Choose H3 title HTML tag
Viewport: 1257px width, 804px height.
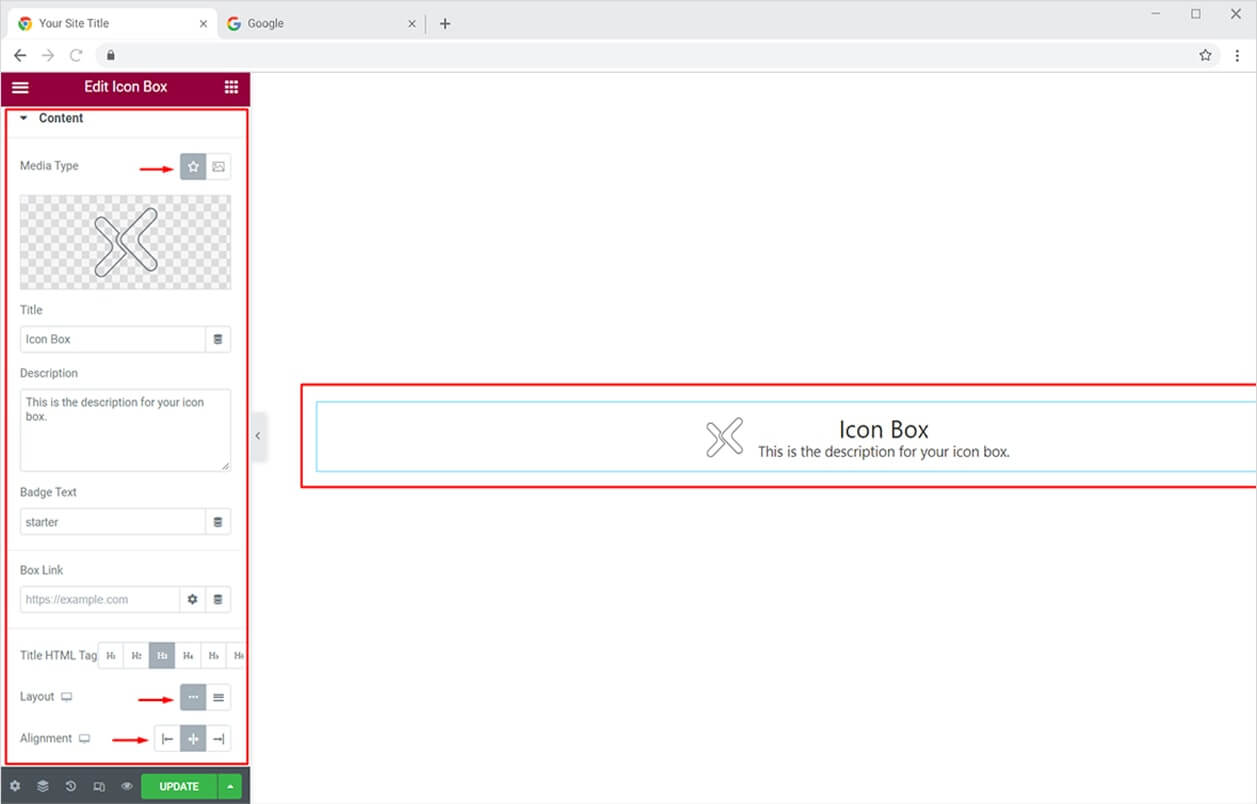162,656
